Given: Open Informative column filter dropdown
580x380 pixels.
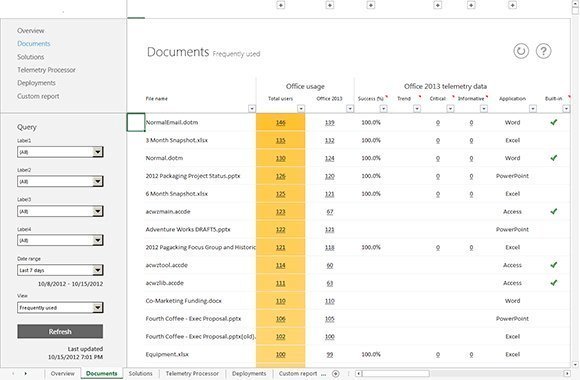Looking at the screenshot, I should pos(484,108).
